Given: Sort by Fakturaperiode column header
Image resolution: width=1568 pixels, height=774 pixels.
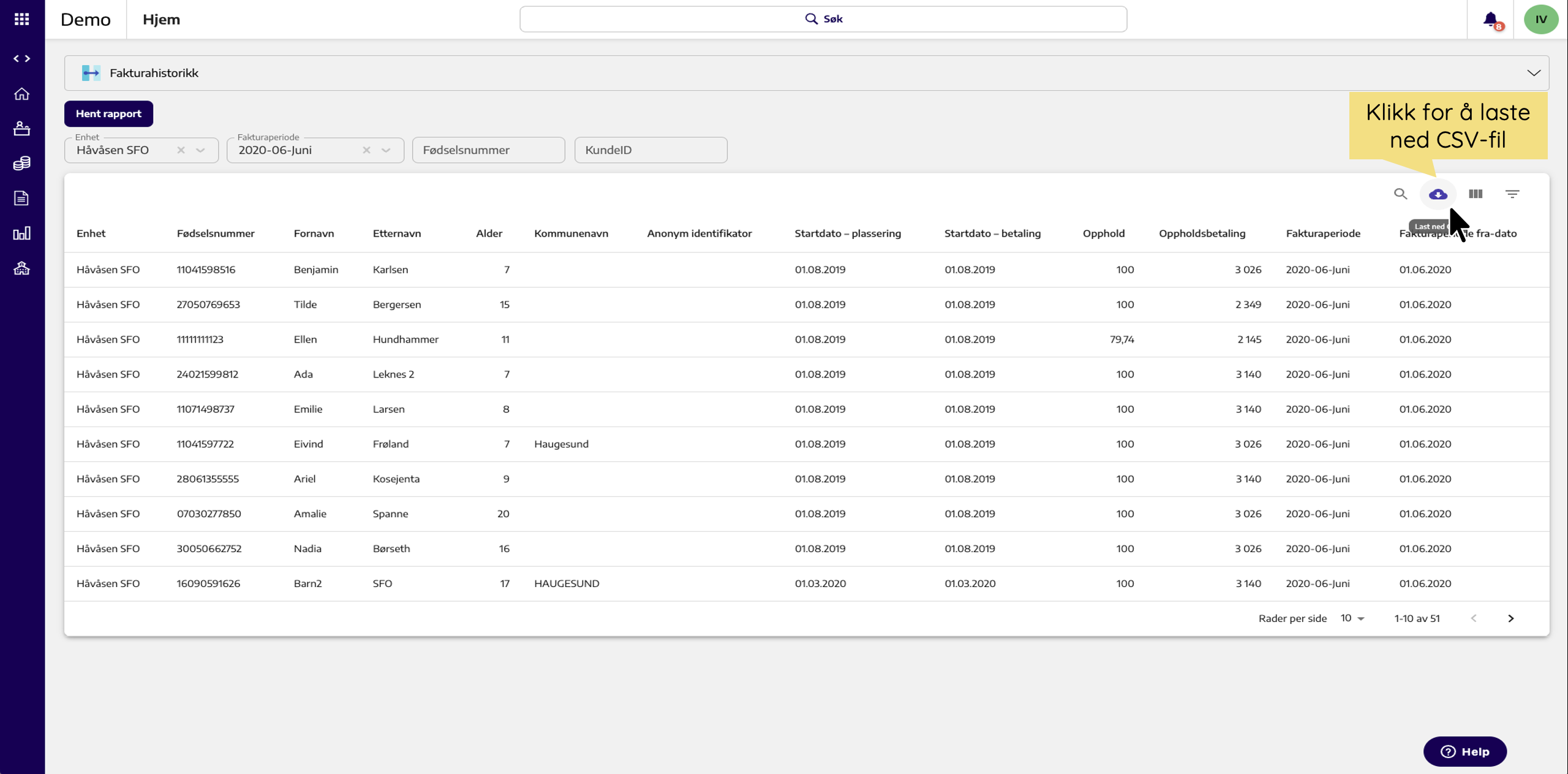Looking at the screenshot, I should tap(1323, 233).
